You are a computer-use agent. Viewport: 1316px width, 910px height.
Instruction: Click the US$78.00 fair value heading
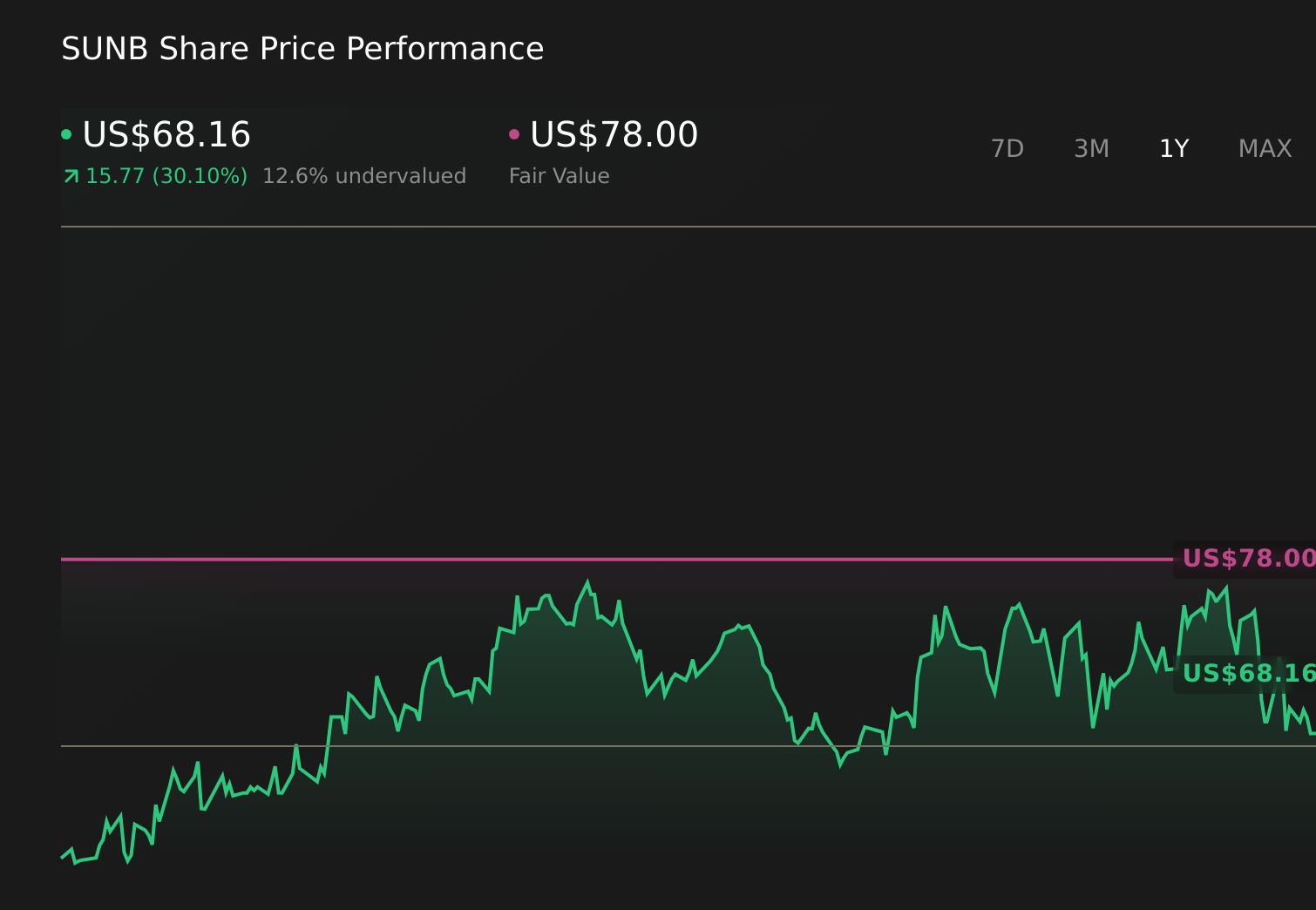(613, 134)
